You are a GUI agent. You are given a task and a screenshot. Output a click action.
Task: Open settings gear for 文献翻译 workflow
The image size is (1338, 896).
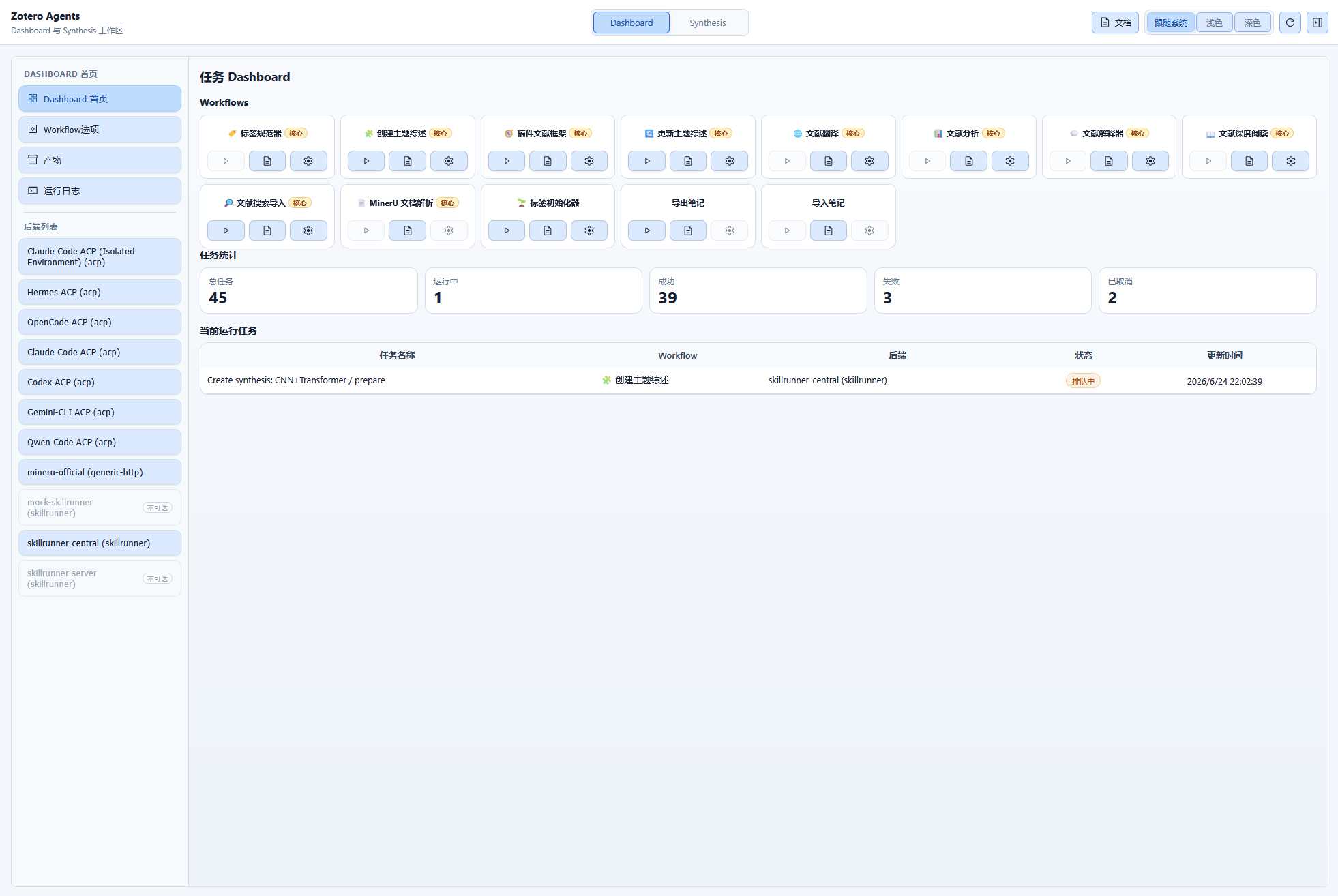point(869,161)
